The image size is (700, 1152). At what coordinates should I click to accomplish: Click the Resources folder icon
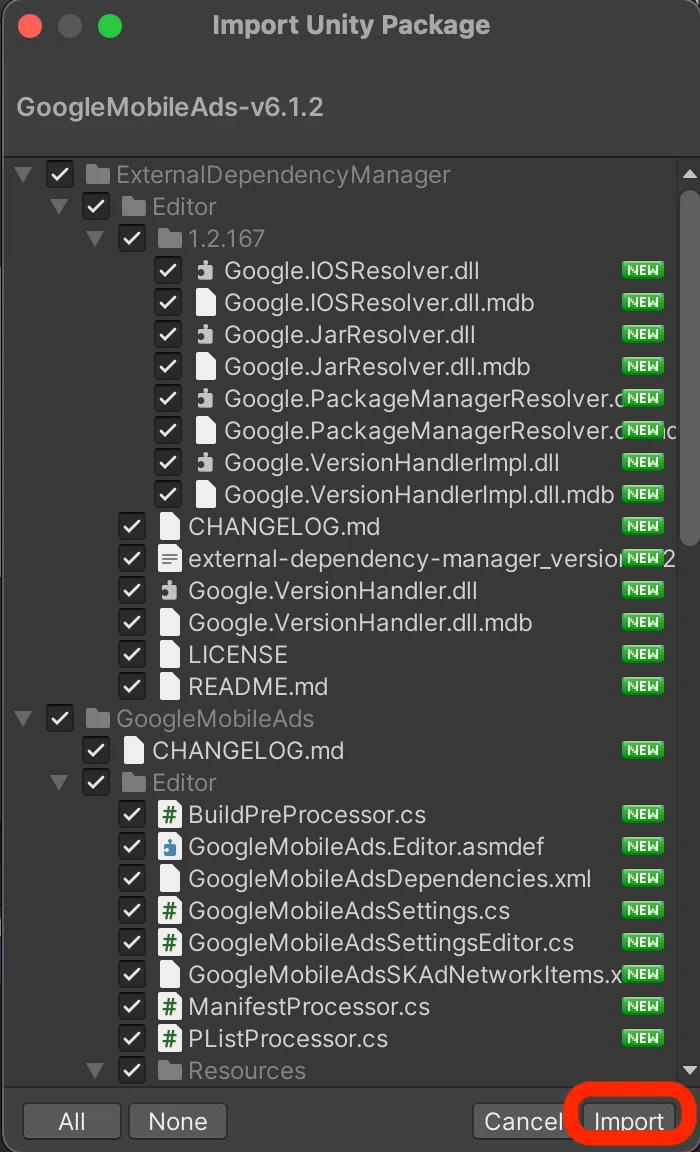[x=170, y=1070]
